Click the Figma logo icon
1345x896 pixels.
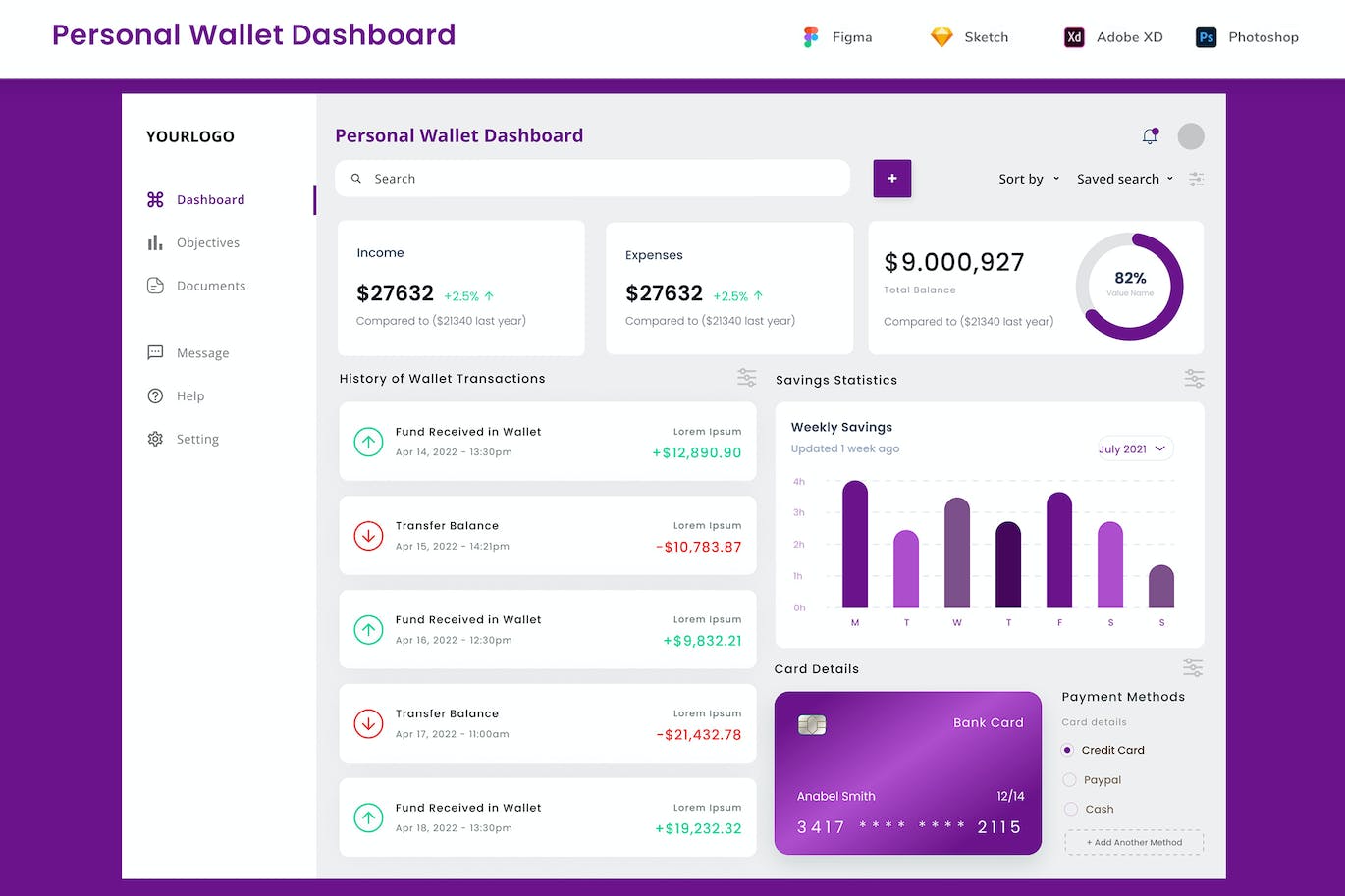coord(810,37)
